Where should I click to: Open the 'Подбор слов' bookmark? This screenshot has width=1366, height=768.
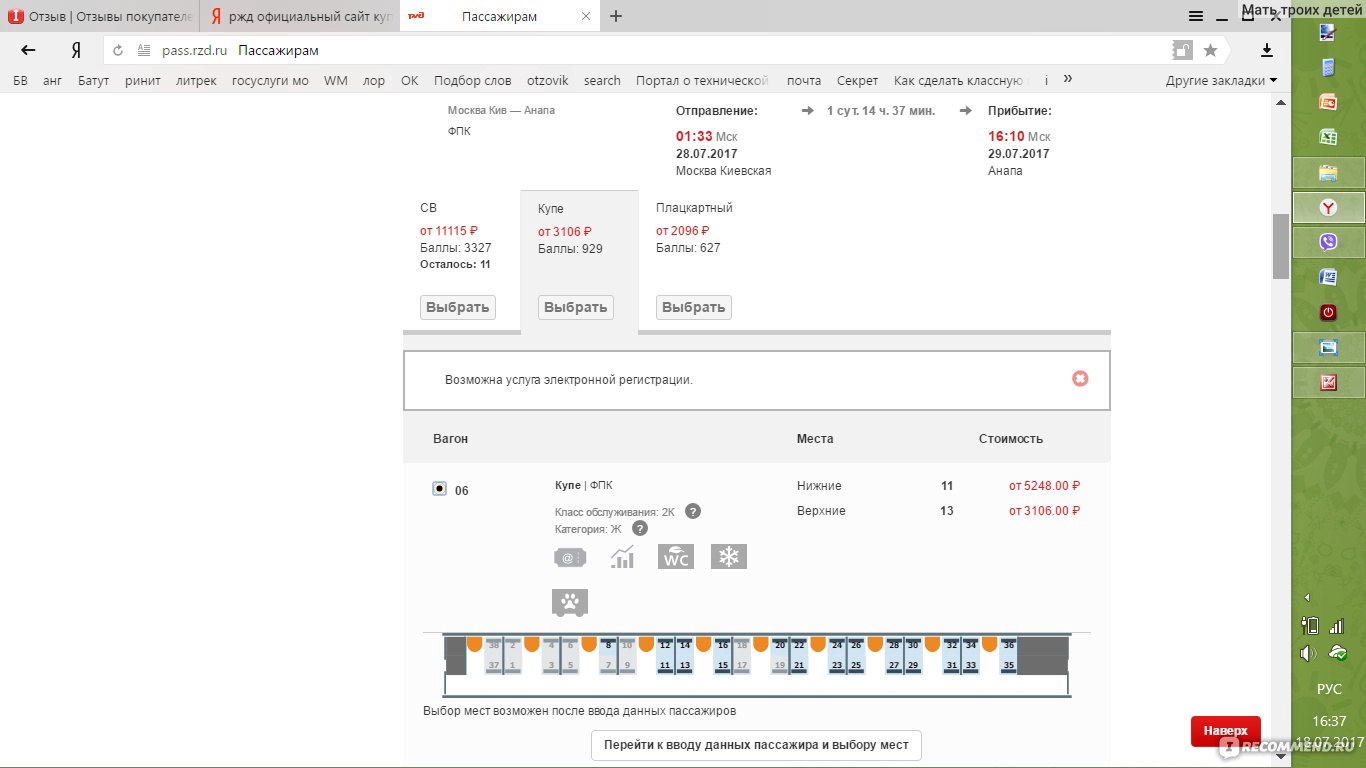tap(472, 81)
